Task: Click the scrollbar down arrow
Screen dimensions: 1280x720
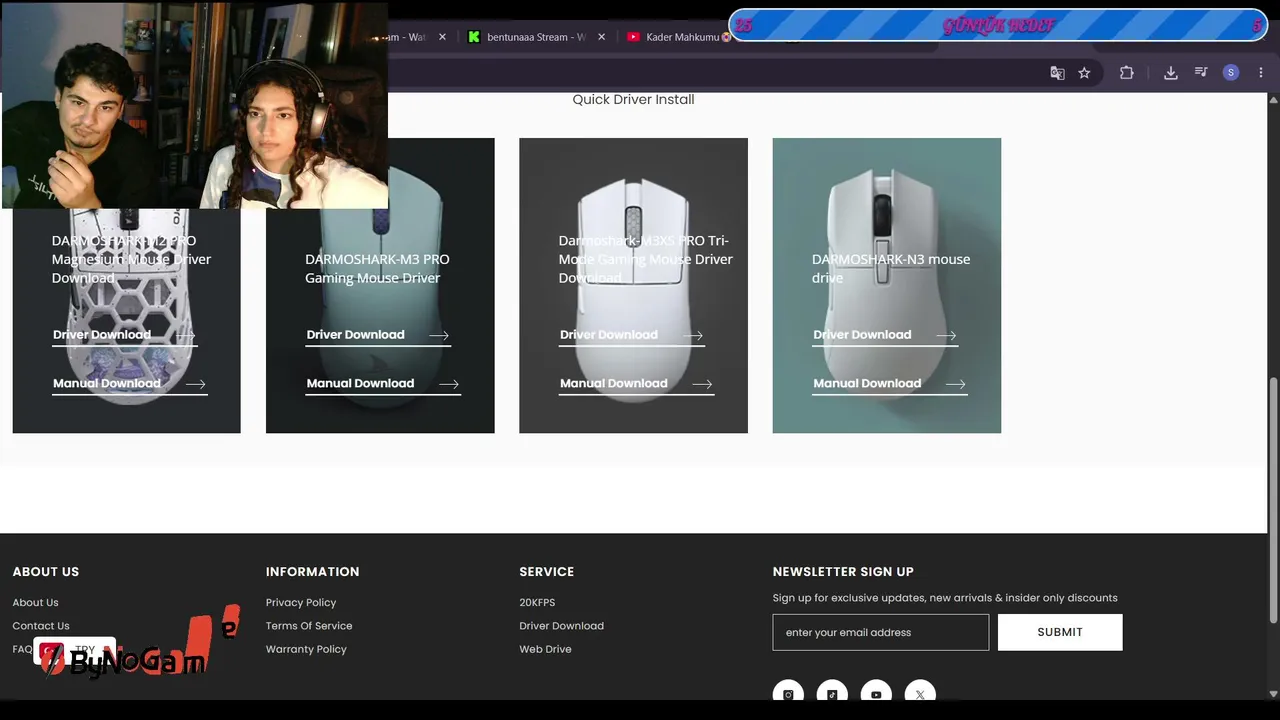Action: coord(1273,693)
